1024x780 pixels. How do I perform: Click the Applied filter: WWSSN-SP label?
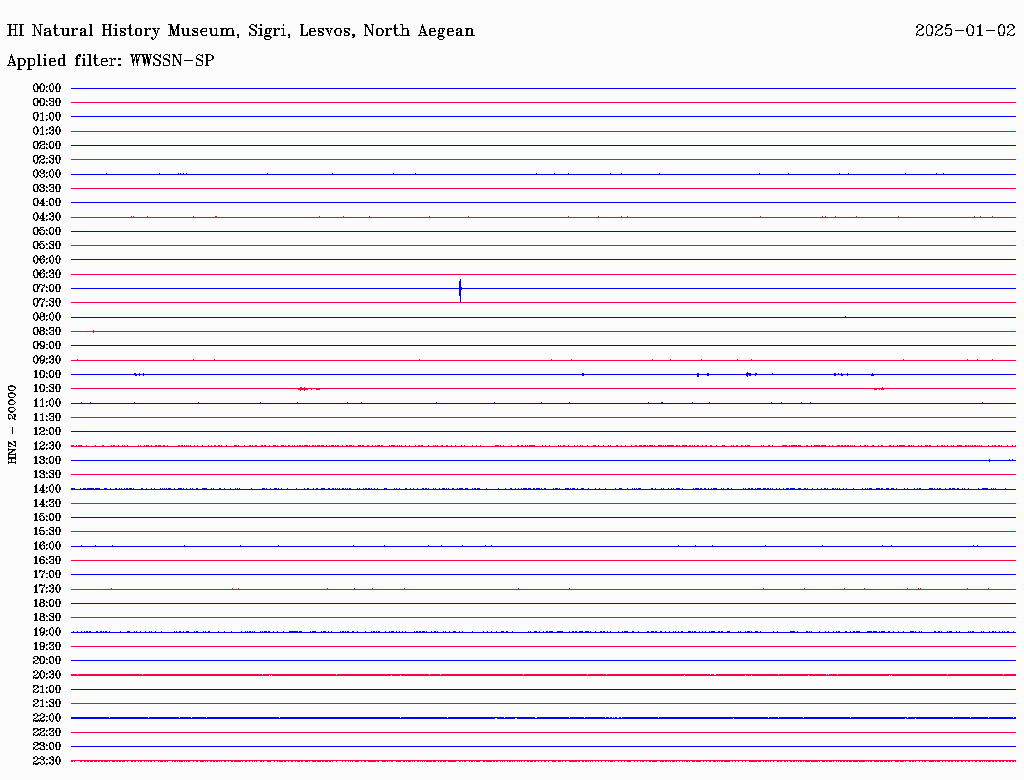tap(110, 60)
